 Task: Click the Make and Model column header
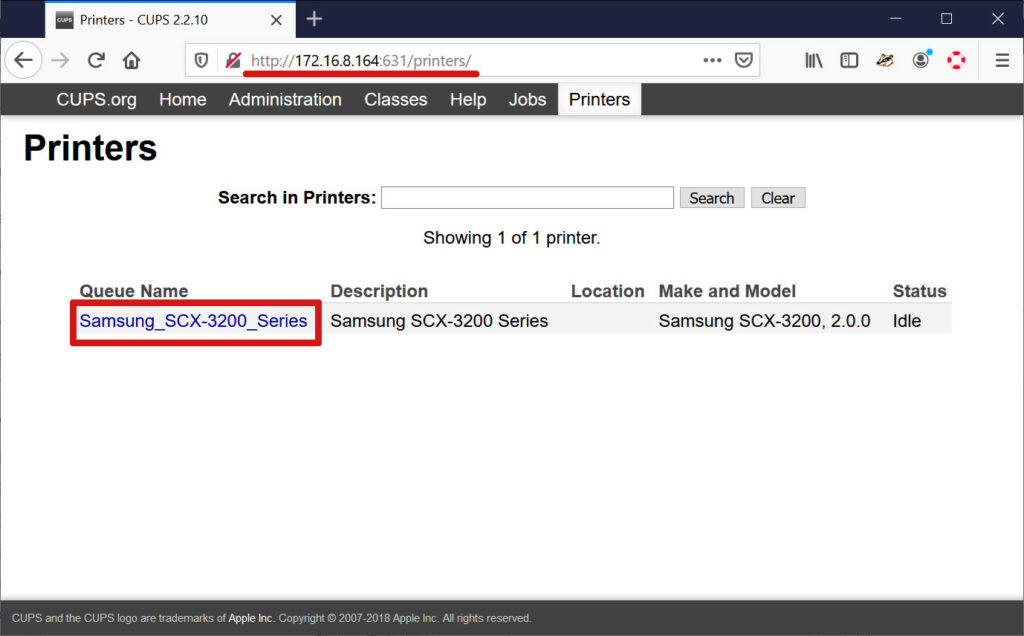point(727,291)
